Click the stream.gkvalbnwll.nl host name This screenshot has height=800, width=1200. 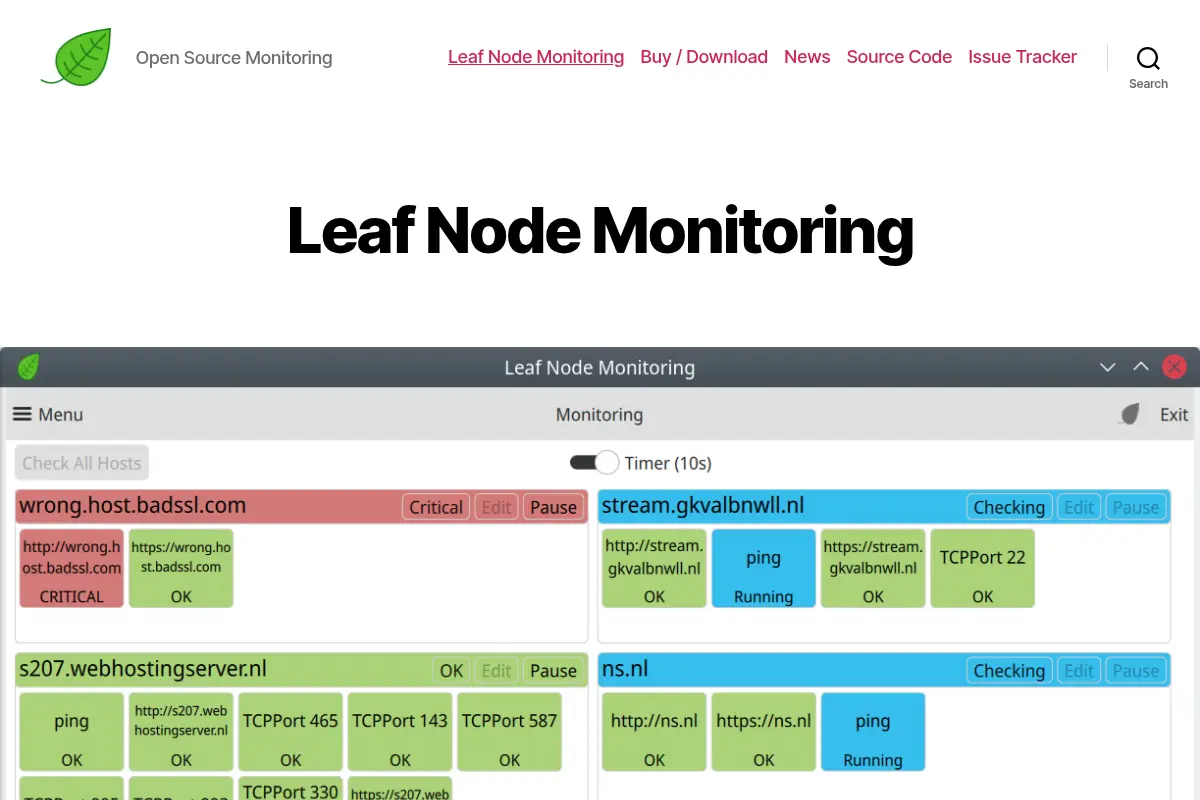pos(702,505)
